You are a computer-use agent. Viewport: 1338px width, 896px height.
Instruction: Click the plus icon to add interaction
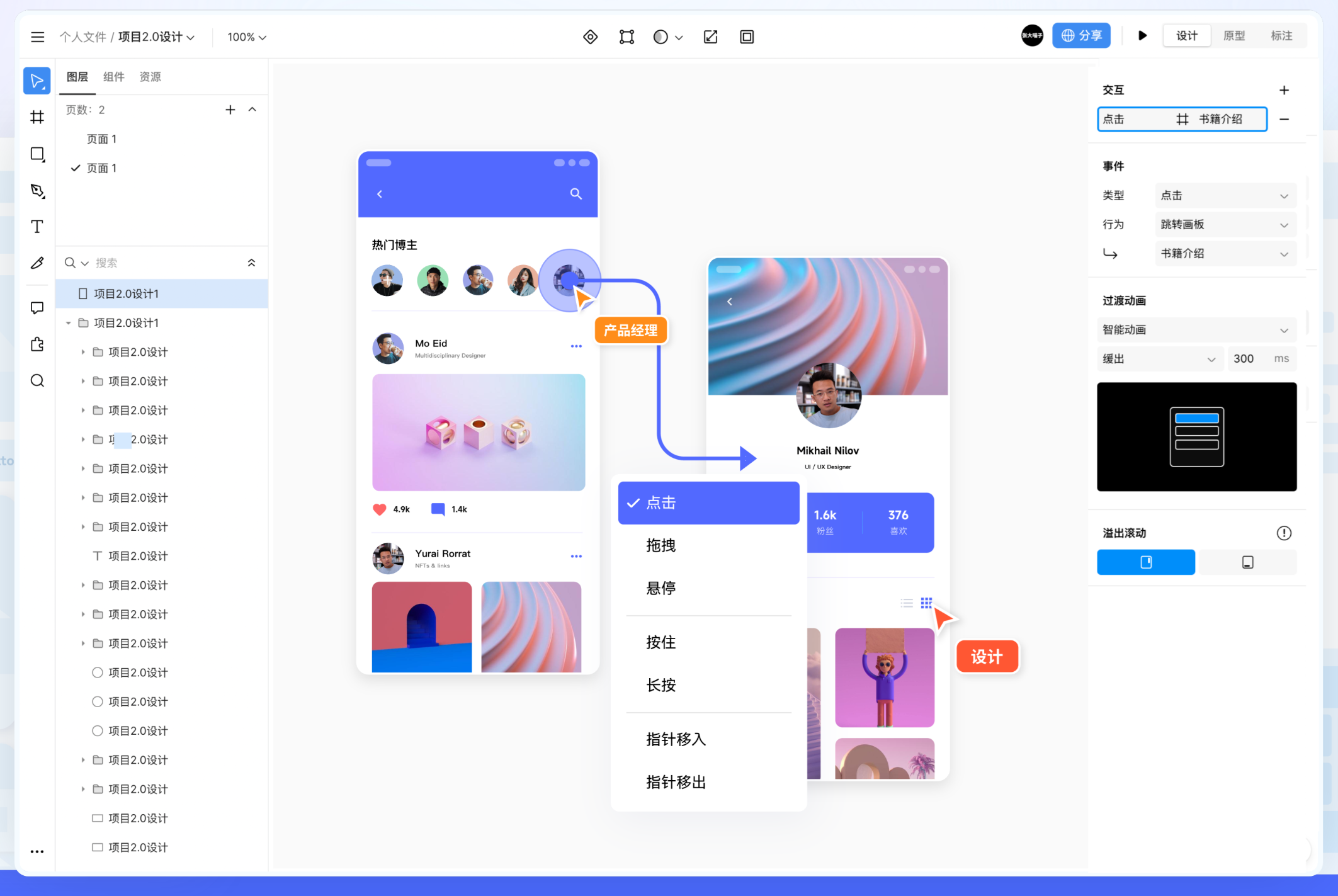click(1284, 90)
